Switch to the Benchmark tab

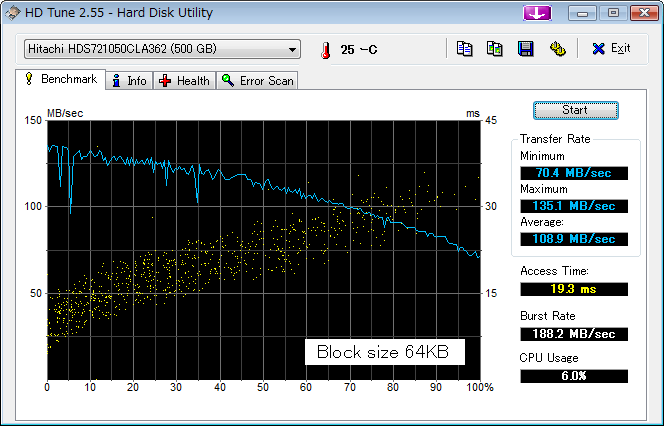pos(62,80)
